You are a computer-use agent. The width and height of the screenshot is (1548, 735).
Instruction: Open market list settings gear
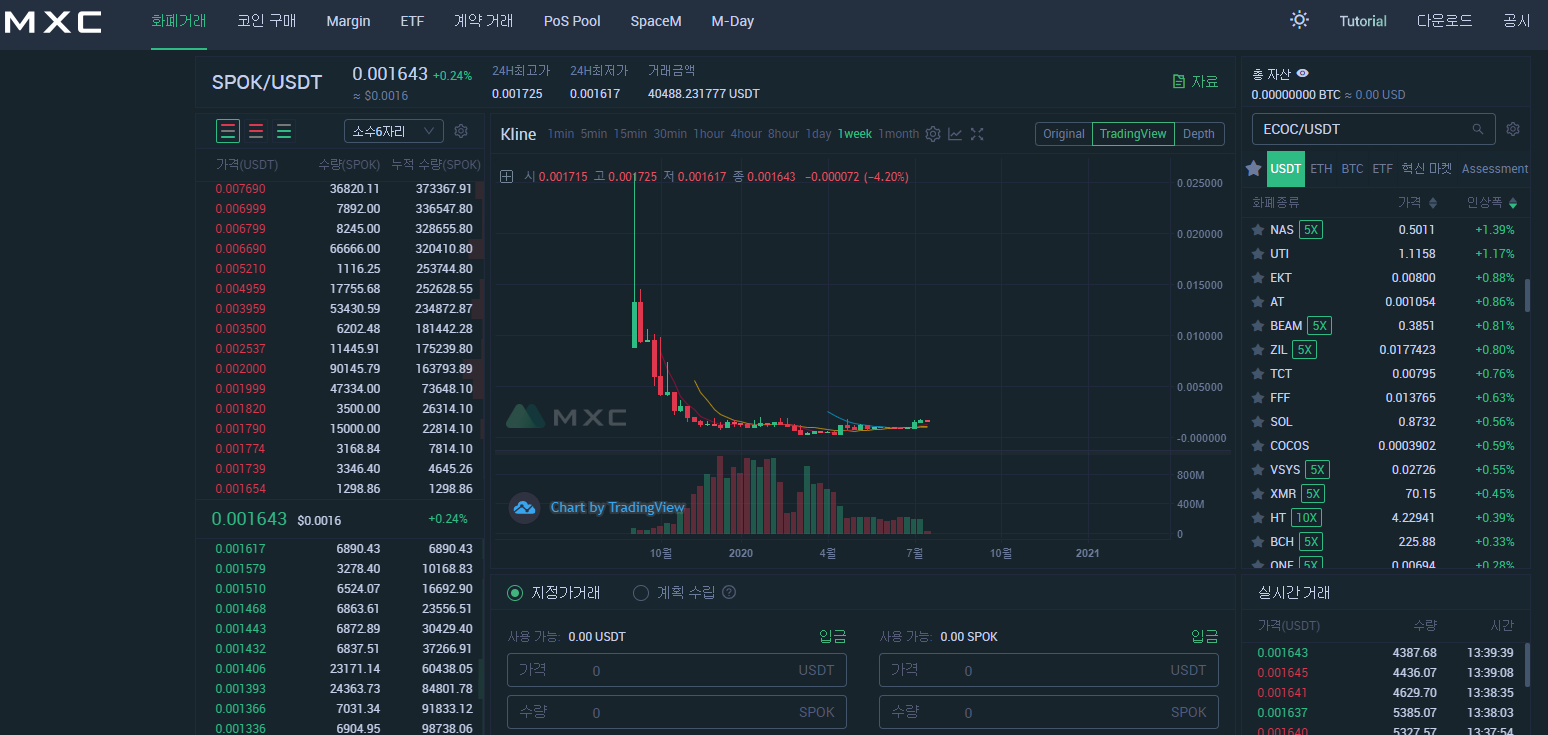coord(1513,129)
